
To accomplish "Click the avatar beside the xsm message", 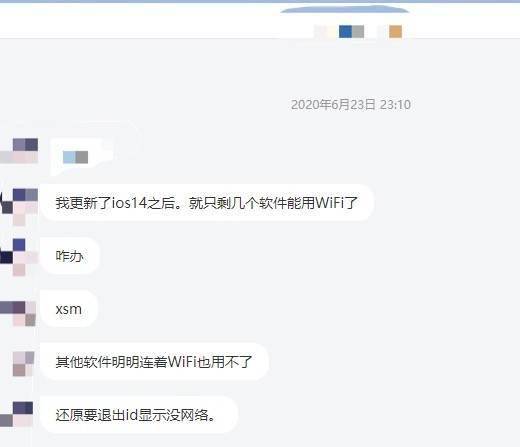I will (x=19, y=313).
